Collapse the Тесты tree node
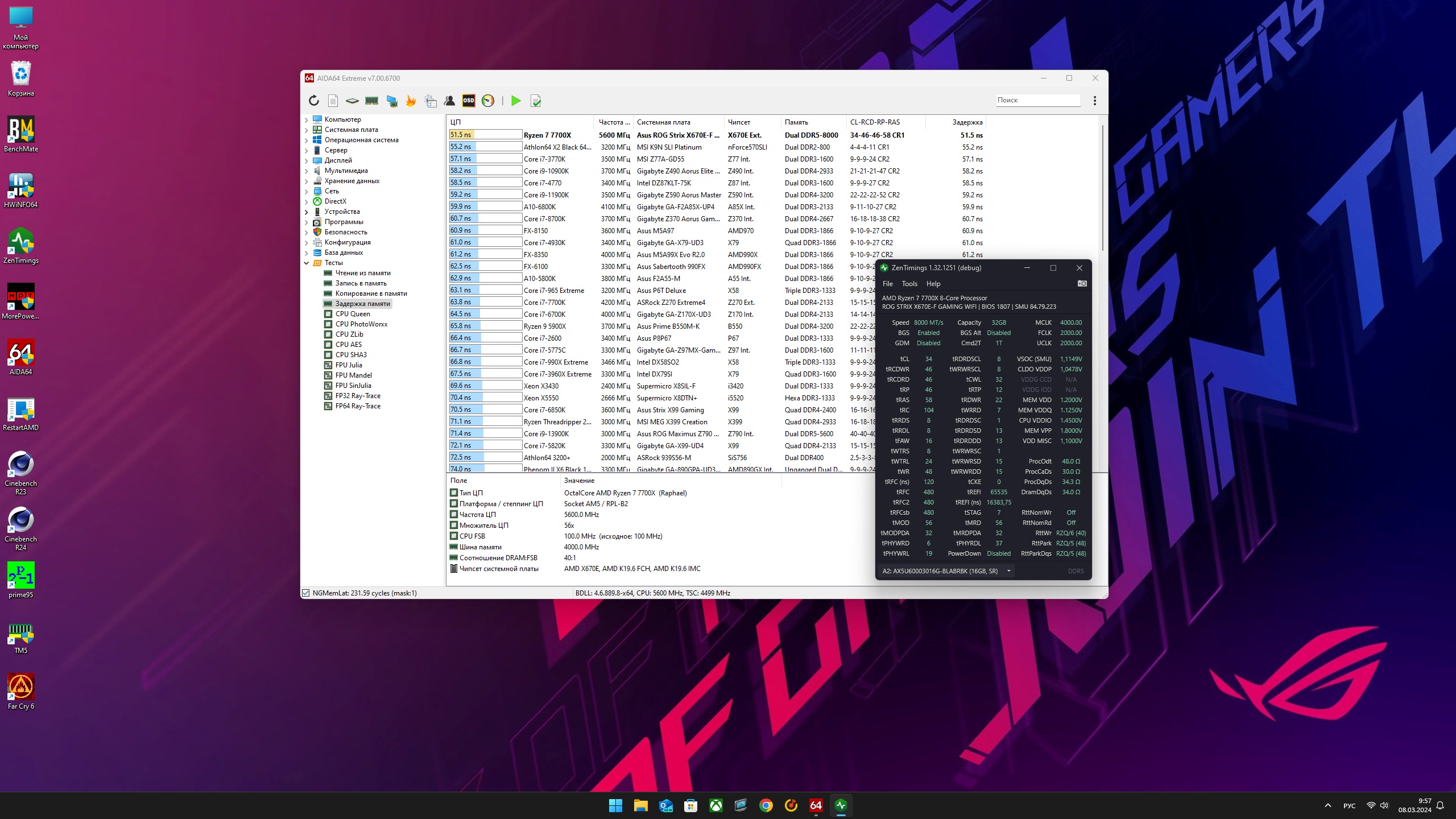The image size is (1456, 819). point(307,263)
